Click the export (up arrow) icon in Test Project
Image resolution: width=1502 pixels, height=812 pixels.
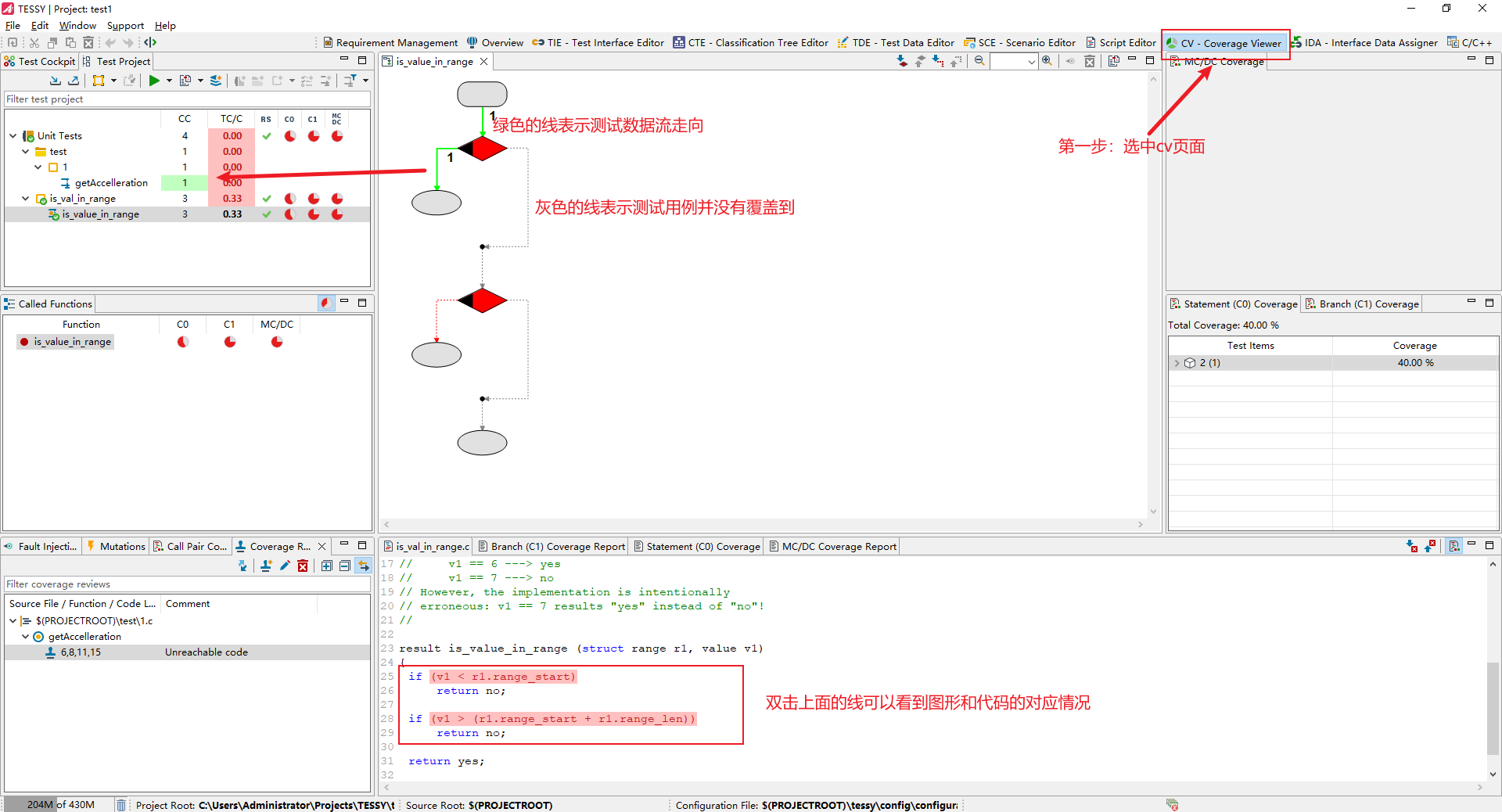click(x=74, y=81)
